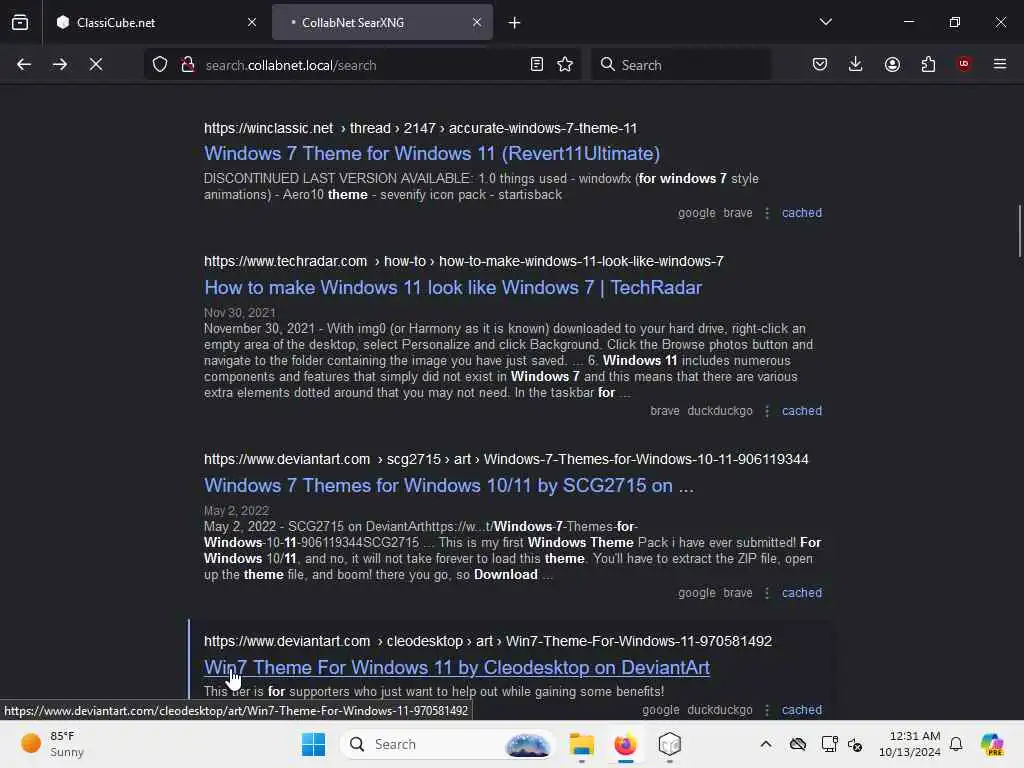Click the page vertical scrollbar thumb
Image resolution: width=1024 pixels, height=768 pixels.
1019,232
